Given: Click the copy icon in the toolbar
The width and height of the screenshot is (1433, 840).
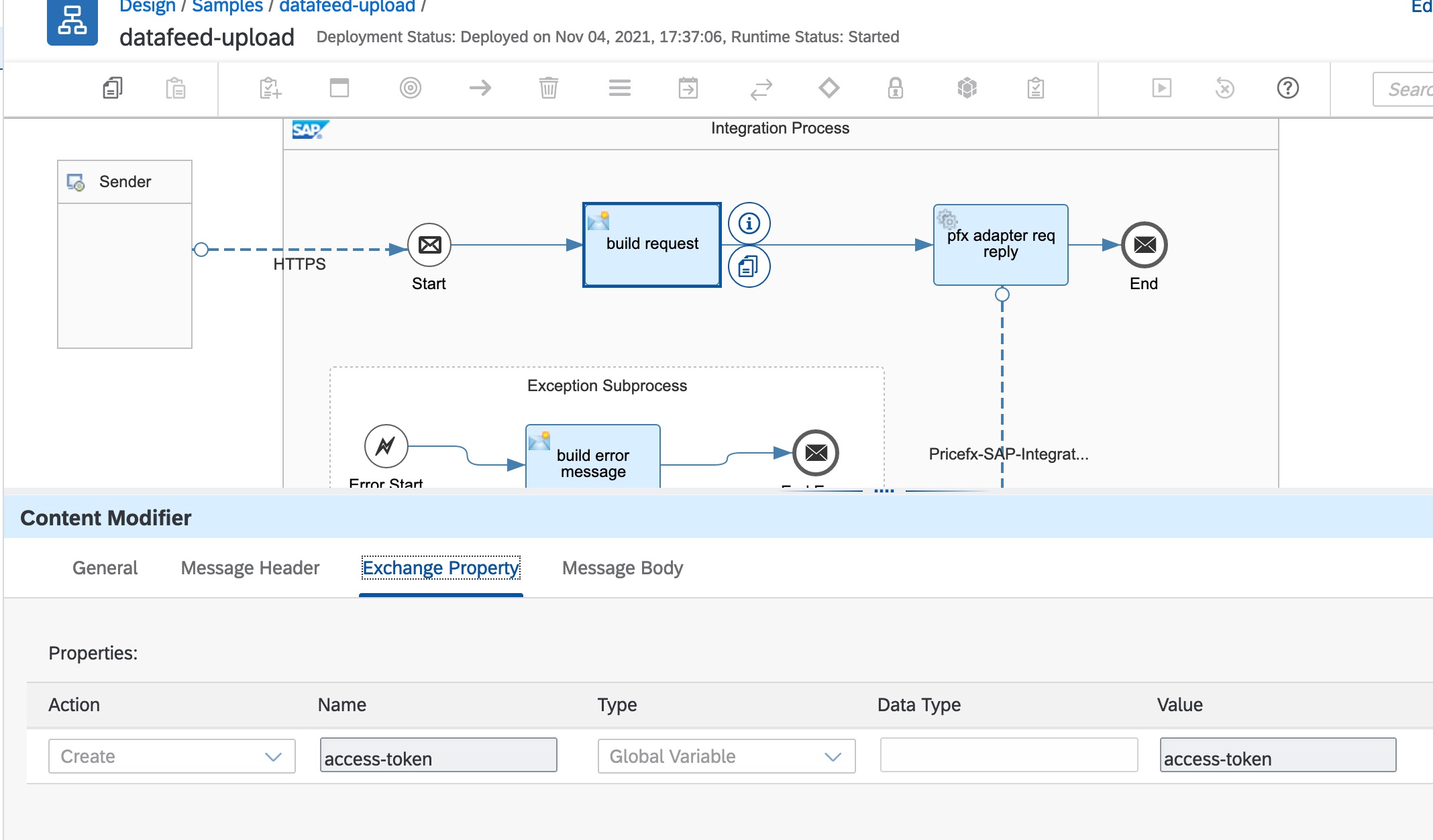Looking at the screenshot, I should pos(113,88).
